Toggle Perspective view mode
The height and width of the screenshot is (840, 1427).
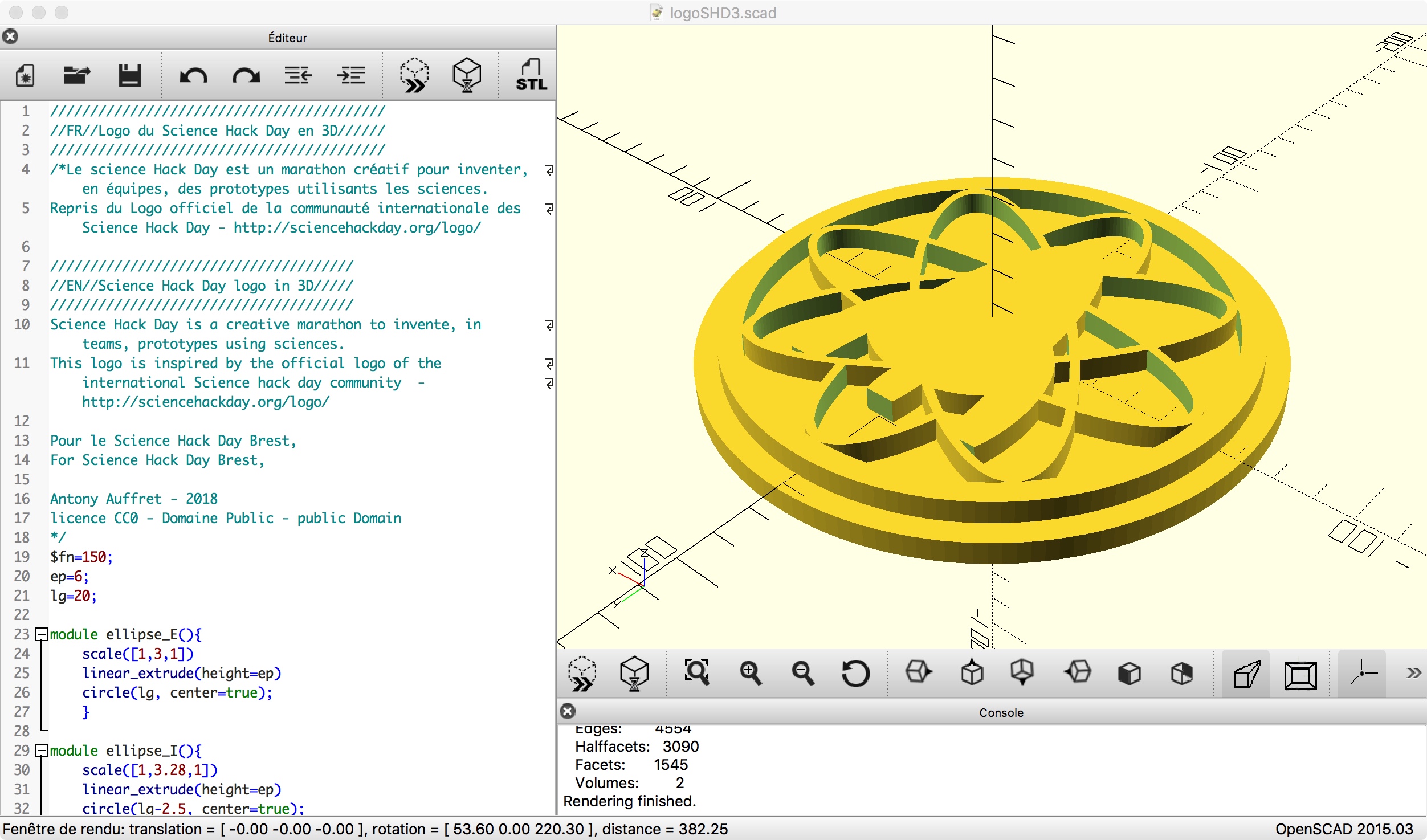(1246, 674)
